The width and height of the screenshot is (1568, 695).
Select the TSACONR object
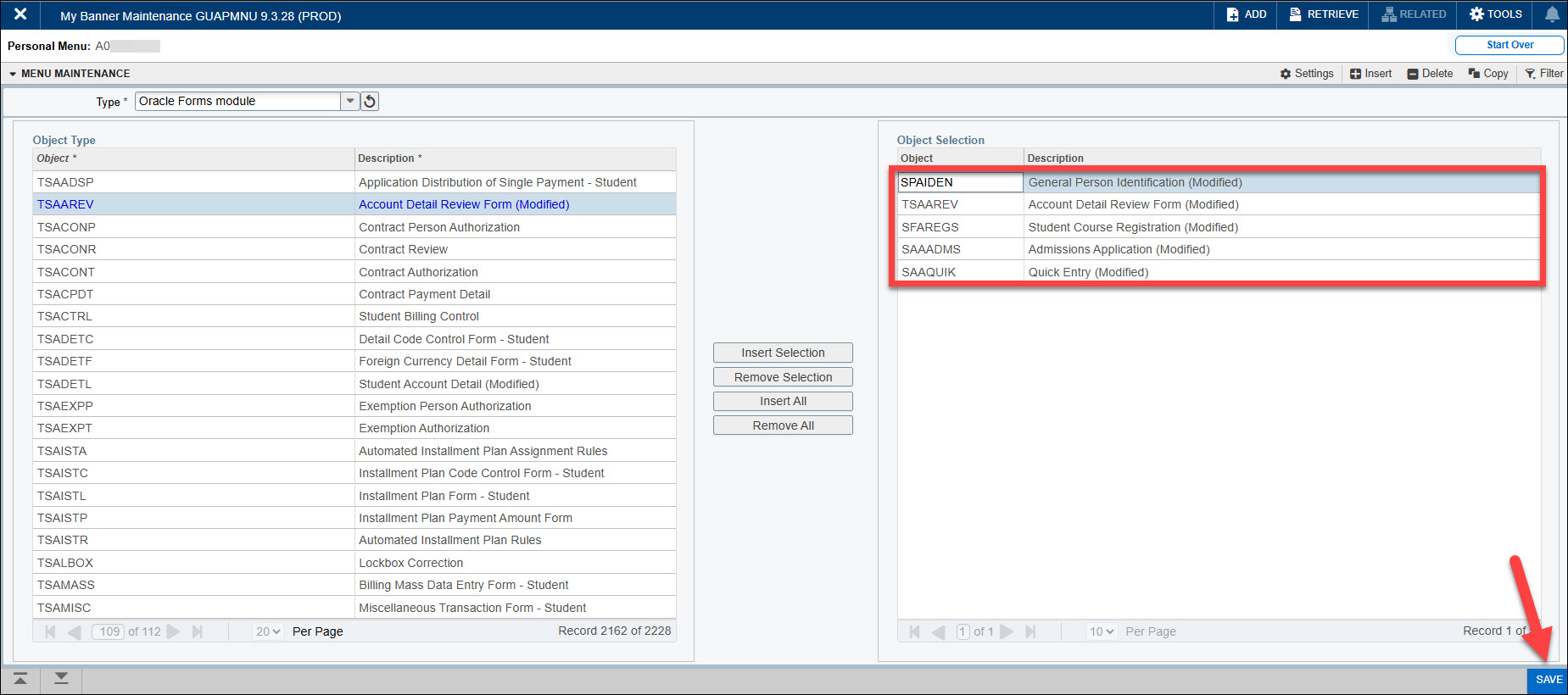click(x=66, y=249)
